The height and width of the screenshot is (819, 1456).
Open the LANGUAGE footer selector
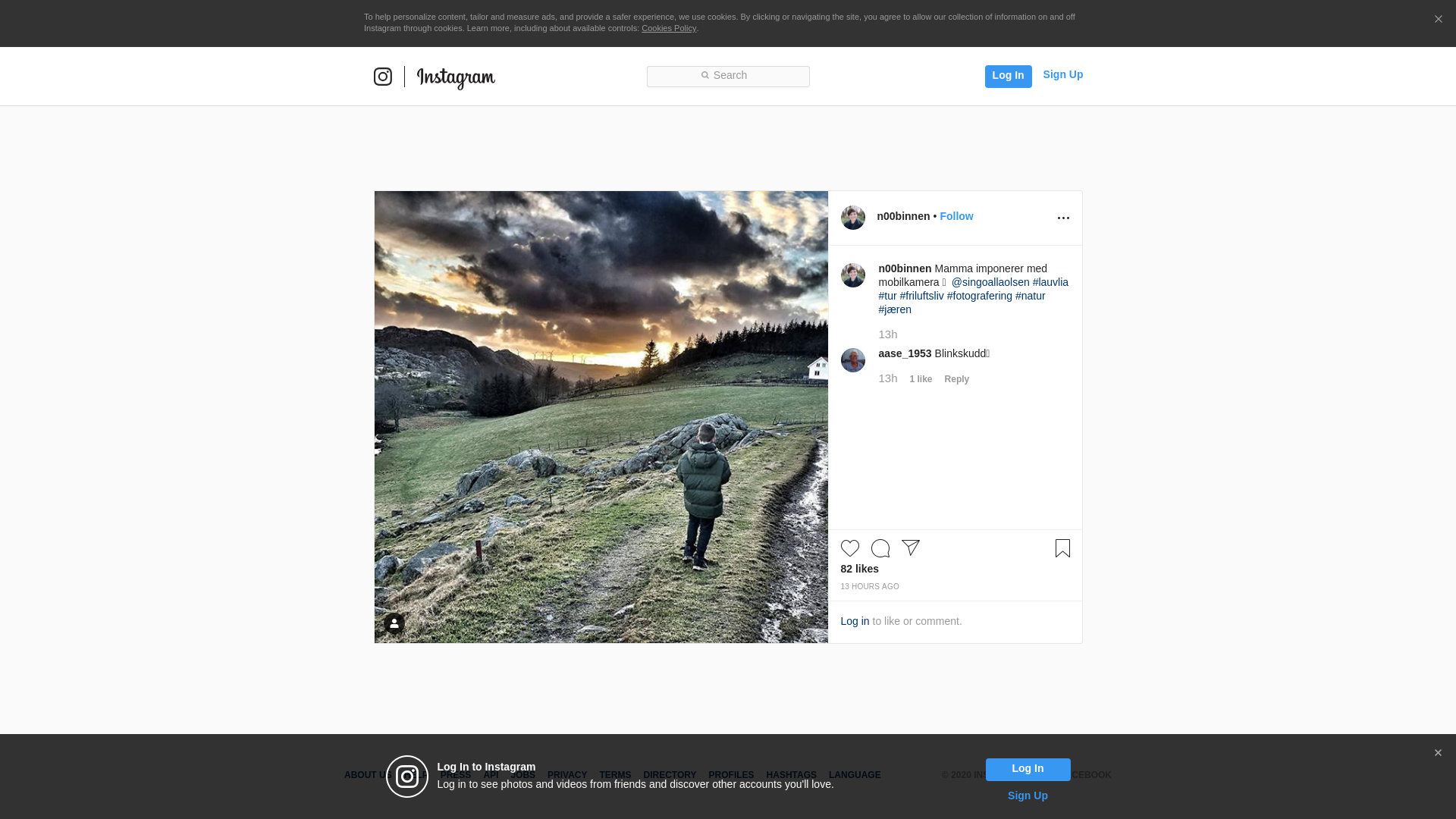[855, 775]
